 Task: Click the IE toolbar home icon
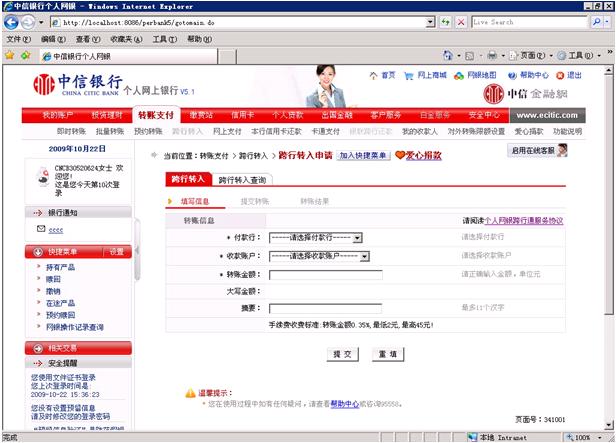447,55
